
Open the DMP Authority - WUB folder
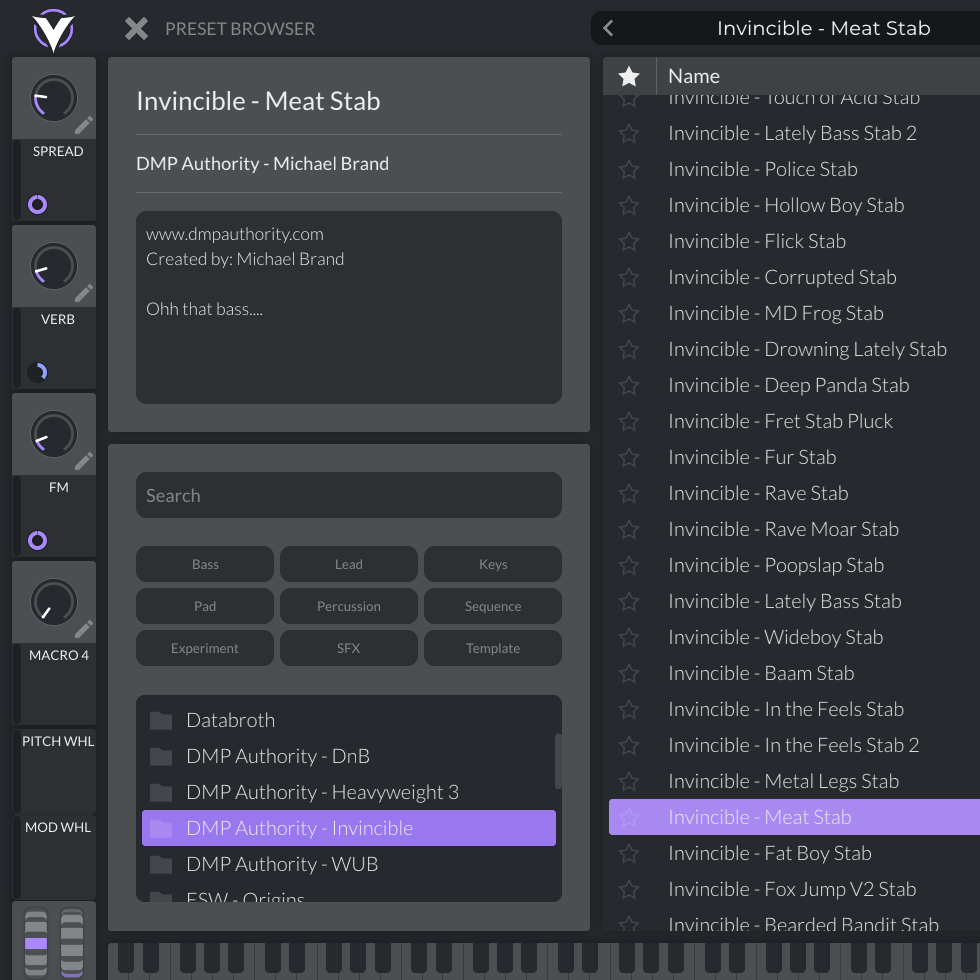[282, 864]
